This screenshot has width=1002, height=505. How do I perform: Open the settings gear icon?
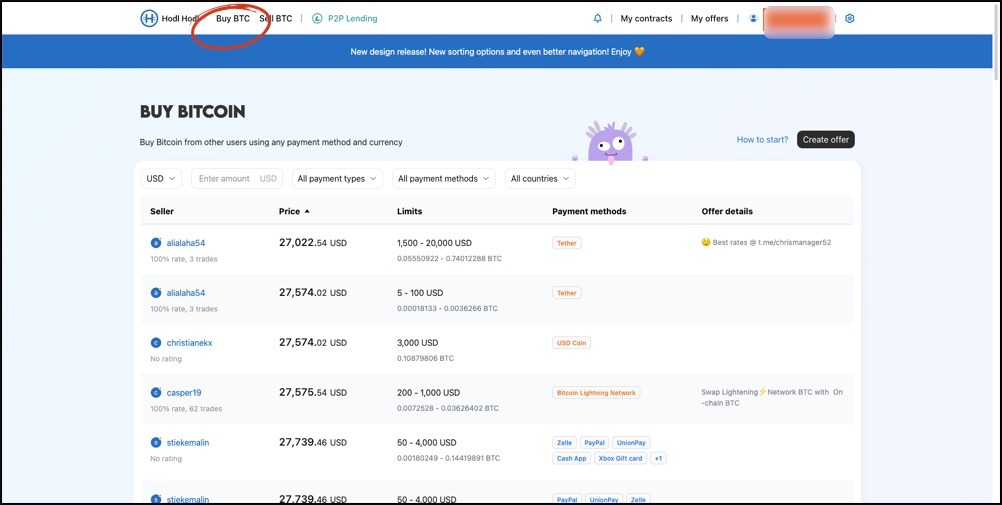(x=849, y=19)
